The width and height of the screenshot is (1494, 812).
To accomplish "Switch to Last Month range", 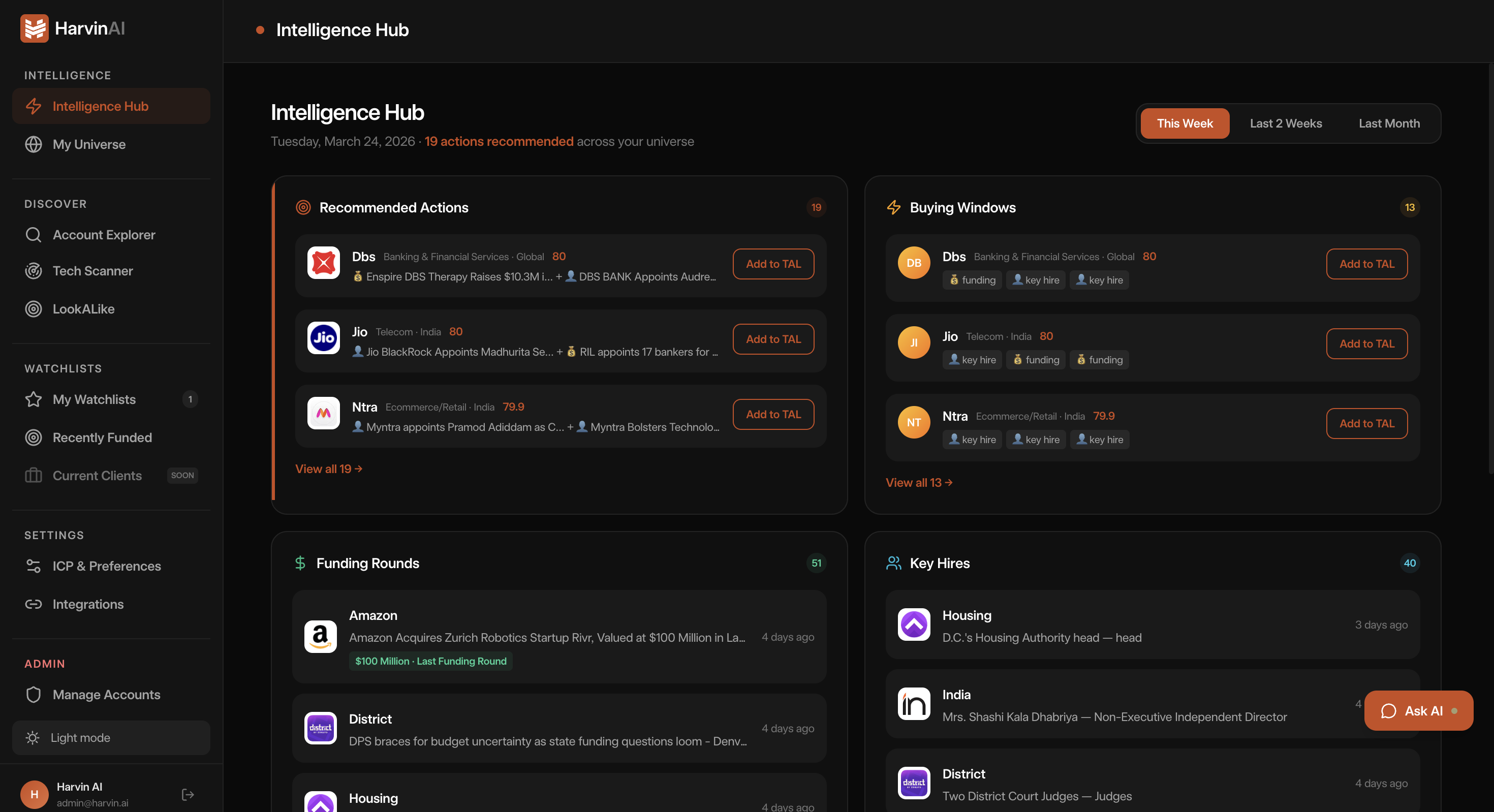I will click(x=1389, y=123).
